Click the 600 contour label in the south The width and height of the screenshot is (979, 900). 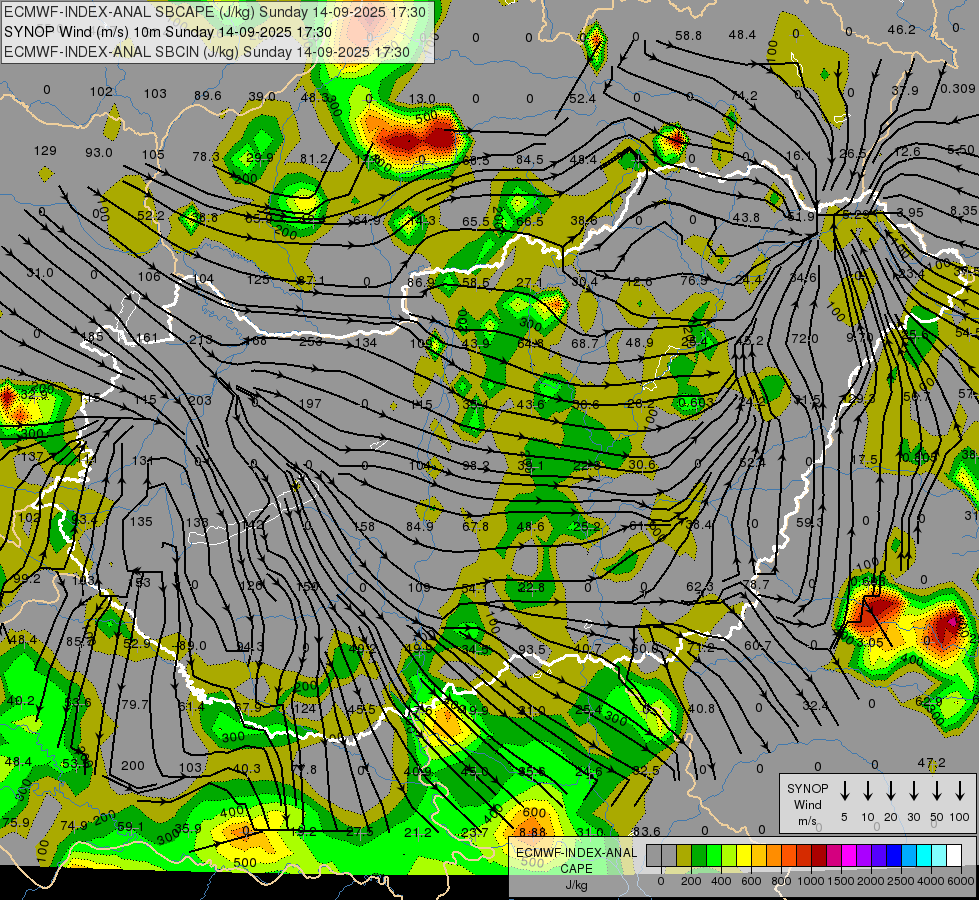point(534,812)
